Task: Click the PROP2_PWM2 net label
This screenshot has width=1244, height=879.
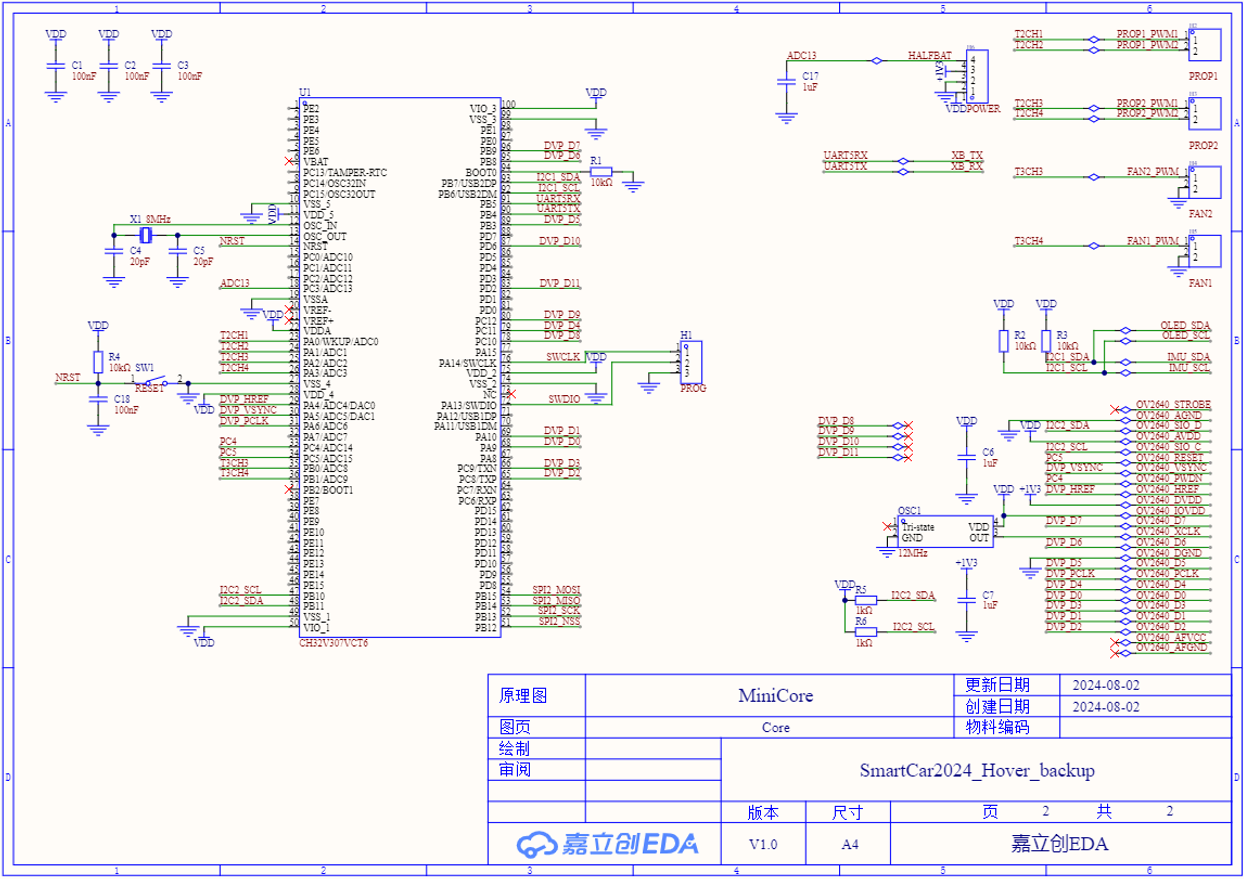Action: 1147,113
